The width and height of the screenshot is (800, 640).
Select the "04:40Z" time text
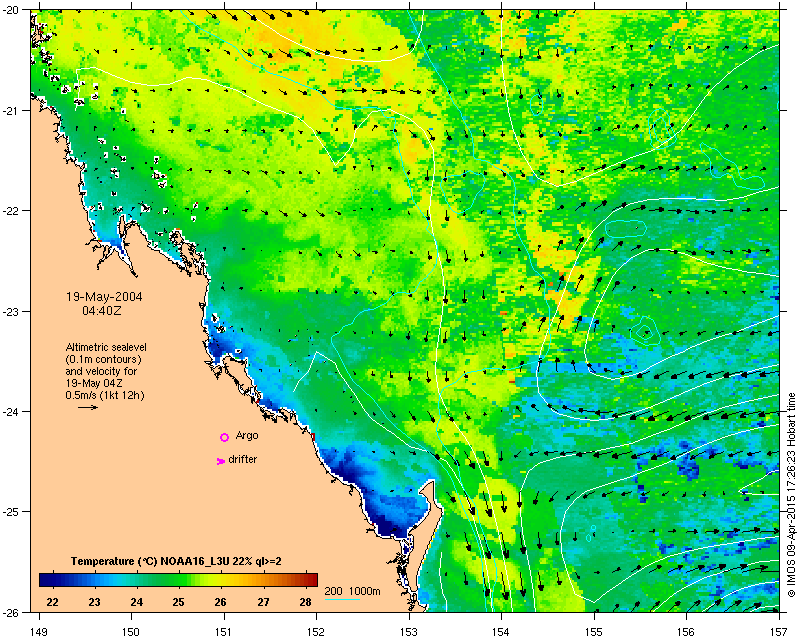click(x=102, y=310)
